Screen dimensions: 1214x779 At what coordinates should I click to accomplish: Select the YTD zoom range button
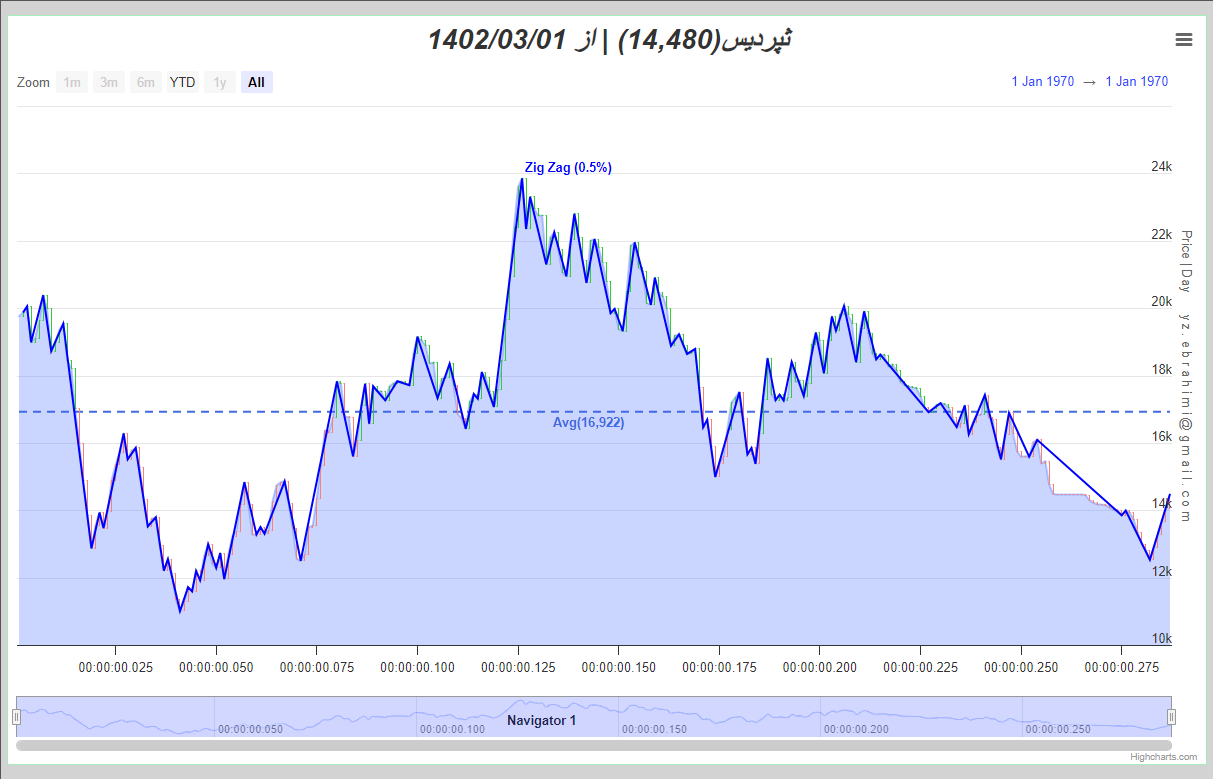[x=183, y=83]
